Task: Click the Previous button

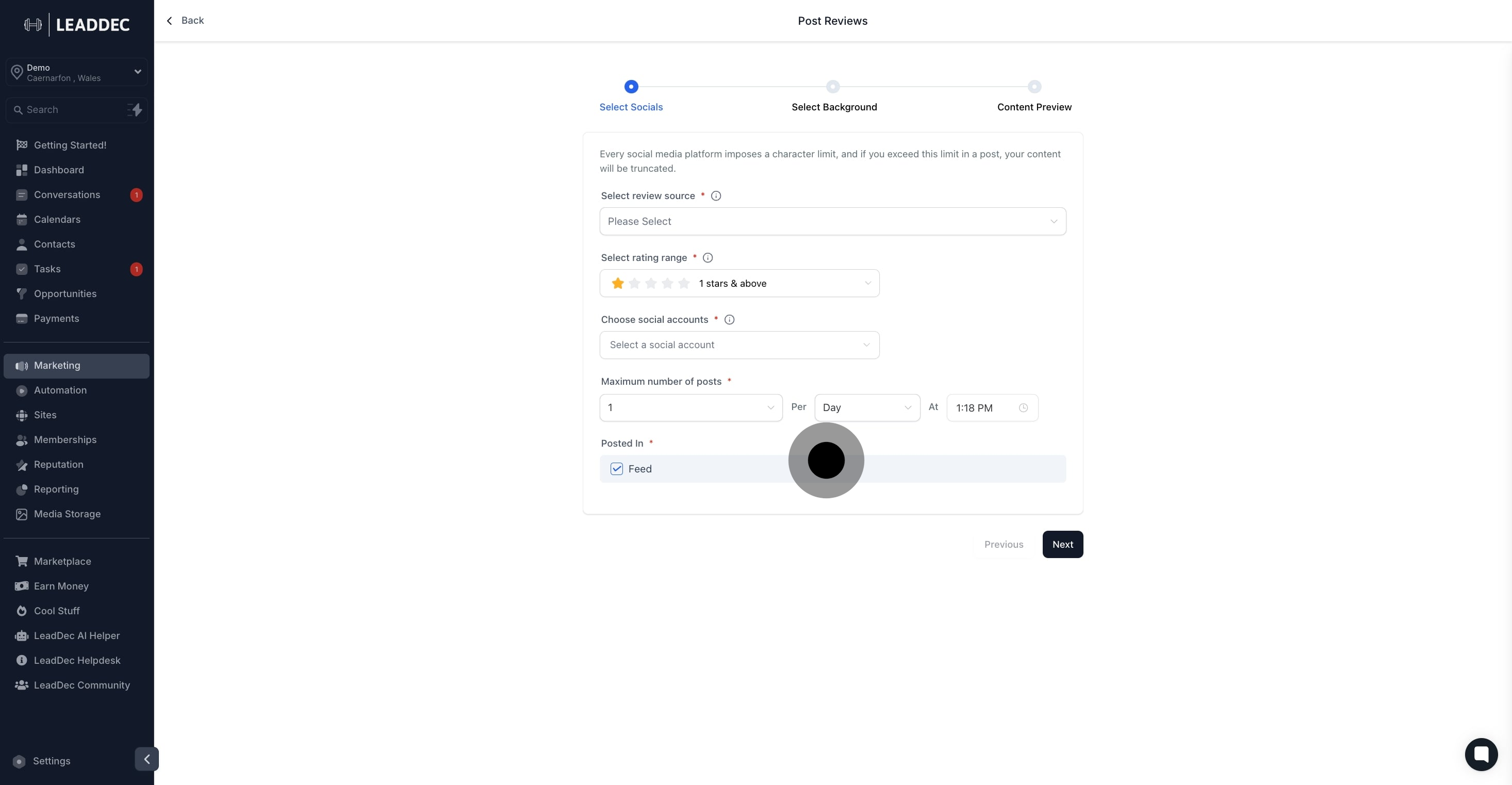Action: (1004, 545)
